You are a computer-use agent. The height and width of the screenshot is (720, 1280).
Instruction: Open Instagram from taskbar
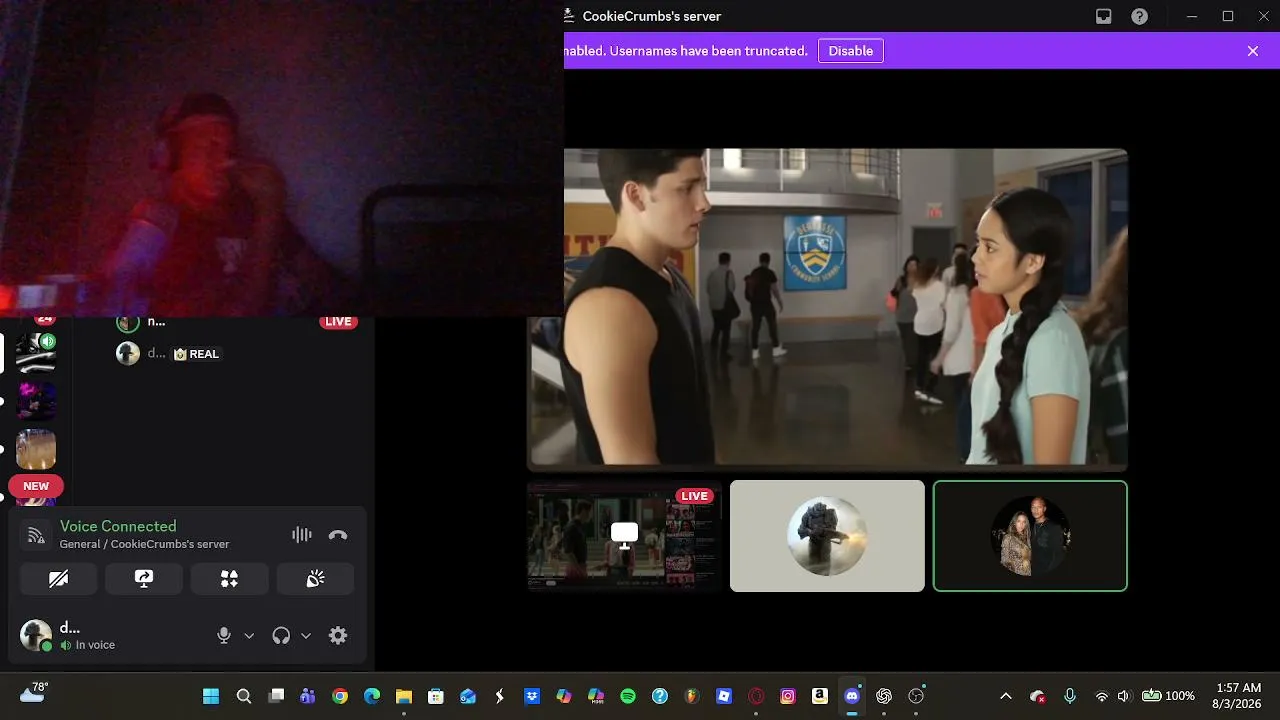[x=788, y=696]
